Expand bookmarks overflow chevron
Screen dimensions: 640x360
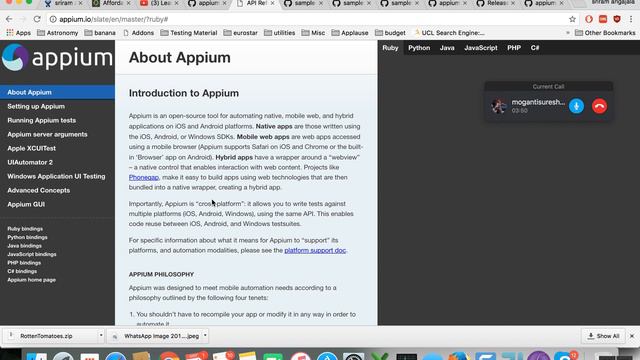(x=568, y=33)
